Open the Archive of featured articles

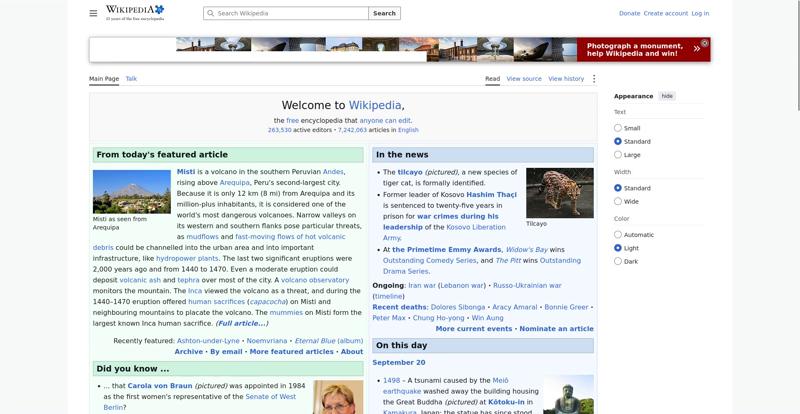pos(188,352)
